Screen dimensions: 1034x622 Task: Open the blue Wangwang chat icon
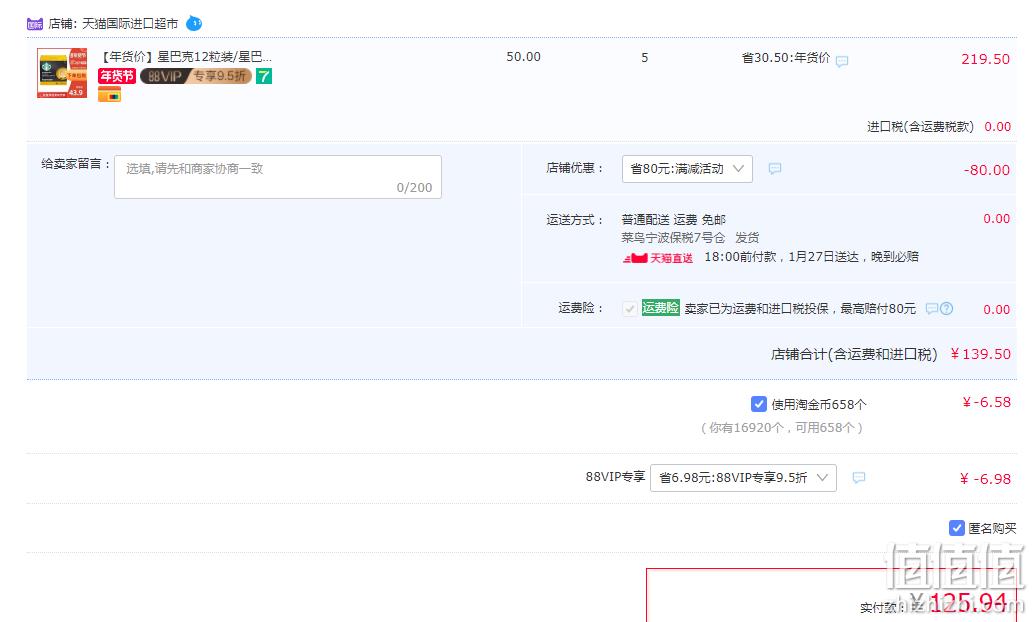194,23
